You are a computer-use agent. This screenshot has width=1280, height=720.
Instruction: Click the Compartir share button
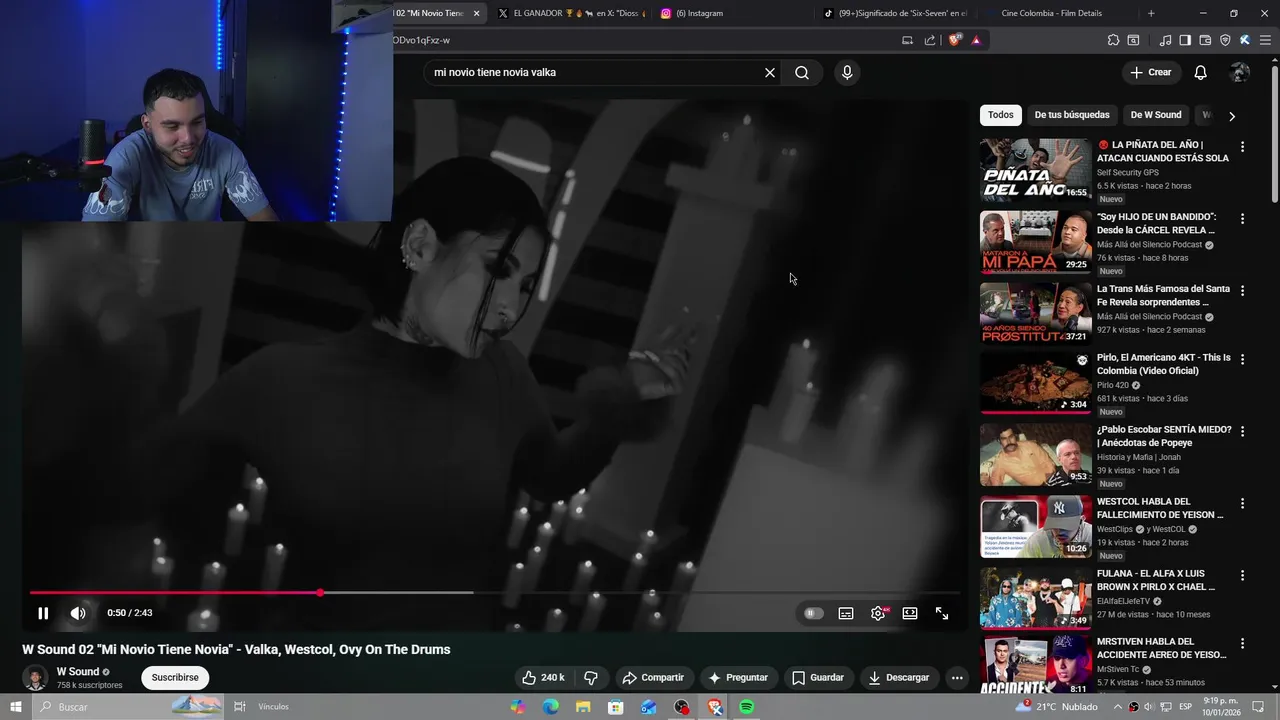[x=653, y=677]
